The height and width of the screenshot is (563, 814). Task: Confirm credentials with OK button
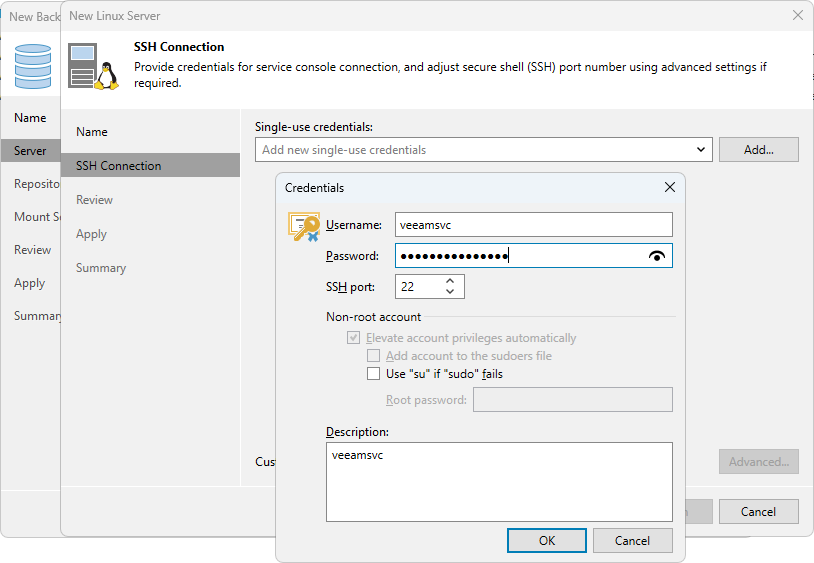click(547, 541)
